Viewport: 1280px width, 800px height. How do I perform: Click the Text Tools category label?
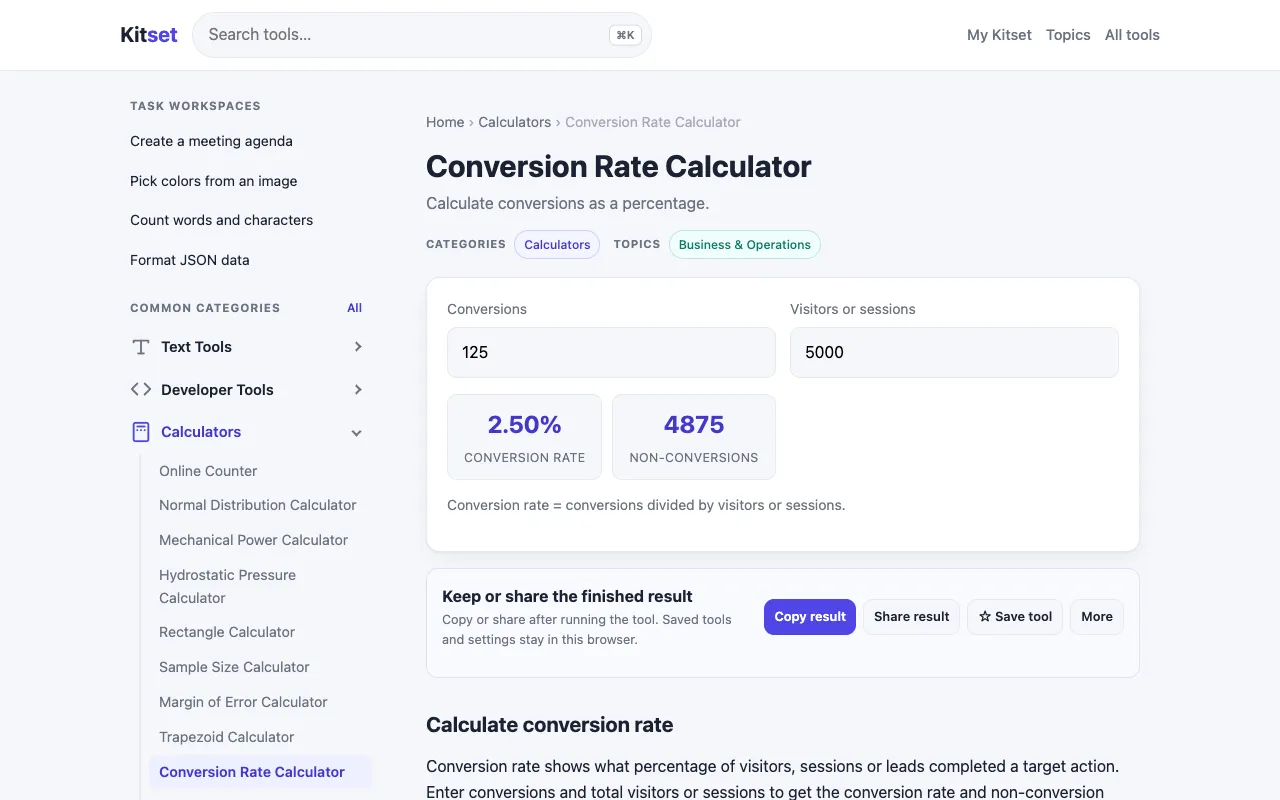click(x=196, y=347)
